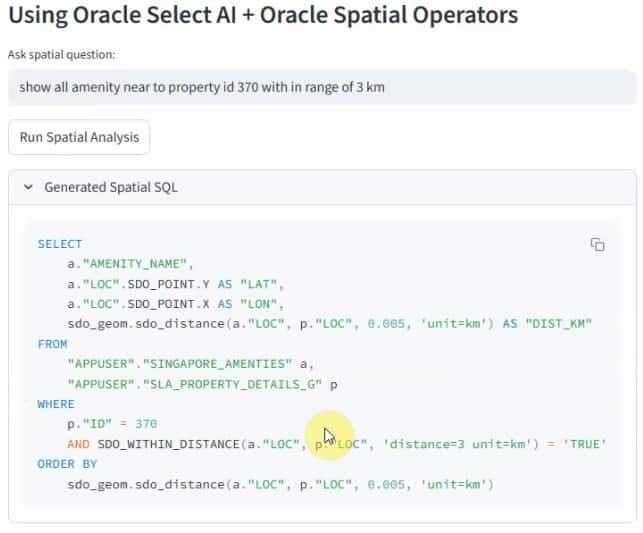Click the page title heading
This screenshot has width=643, height=533.
tap(263, 15)
